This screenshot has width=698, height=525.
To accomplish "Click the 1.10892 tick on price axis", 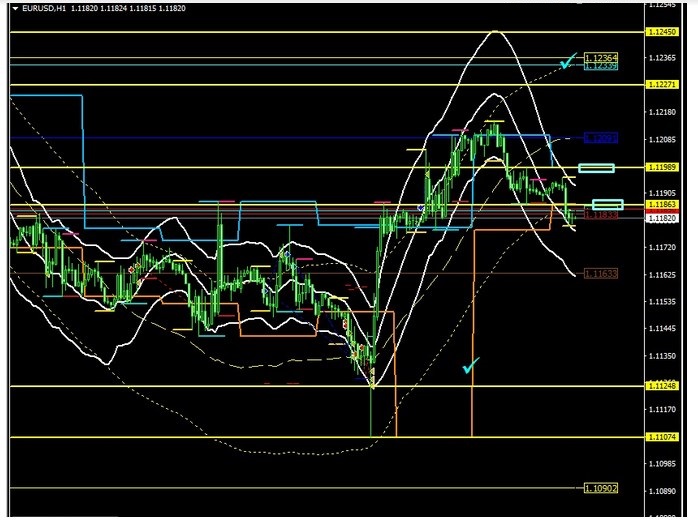I will pyautogui.click(x=666, y=492).
